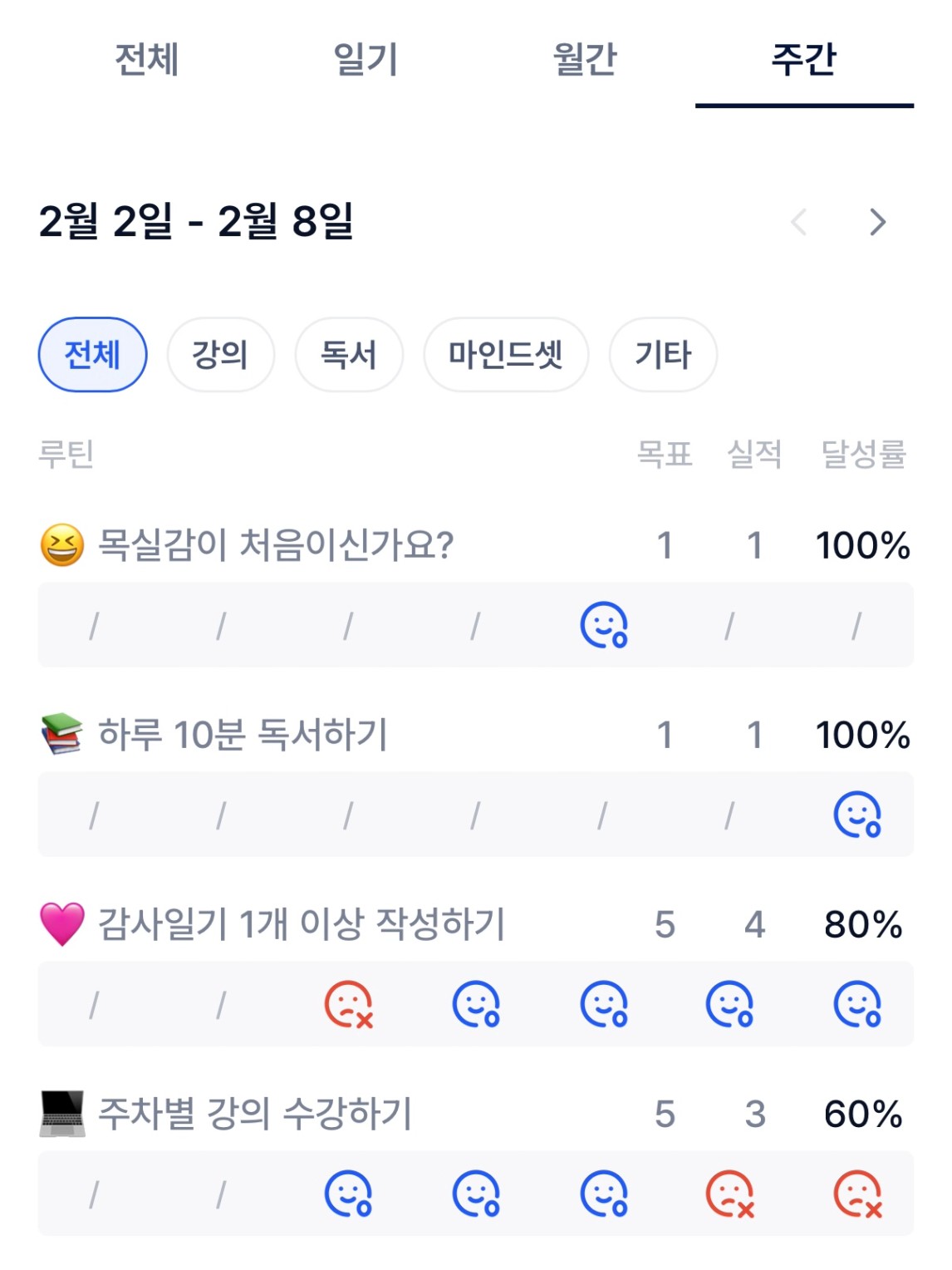Click the last red face in 주차별 강의 row

(x=857, y=1194)
